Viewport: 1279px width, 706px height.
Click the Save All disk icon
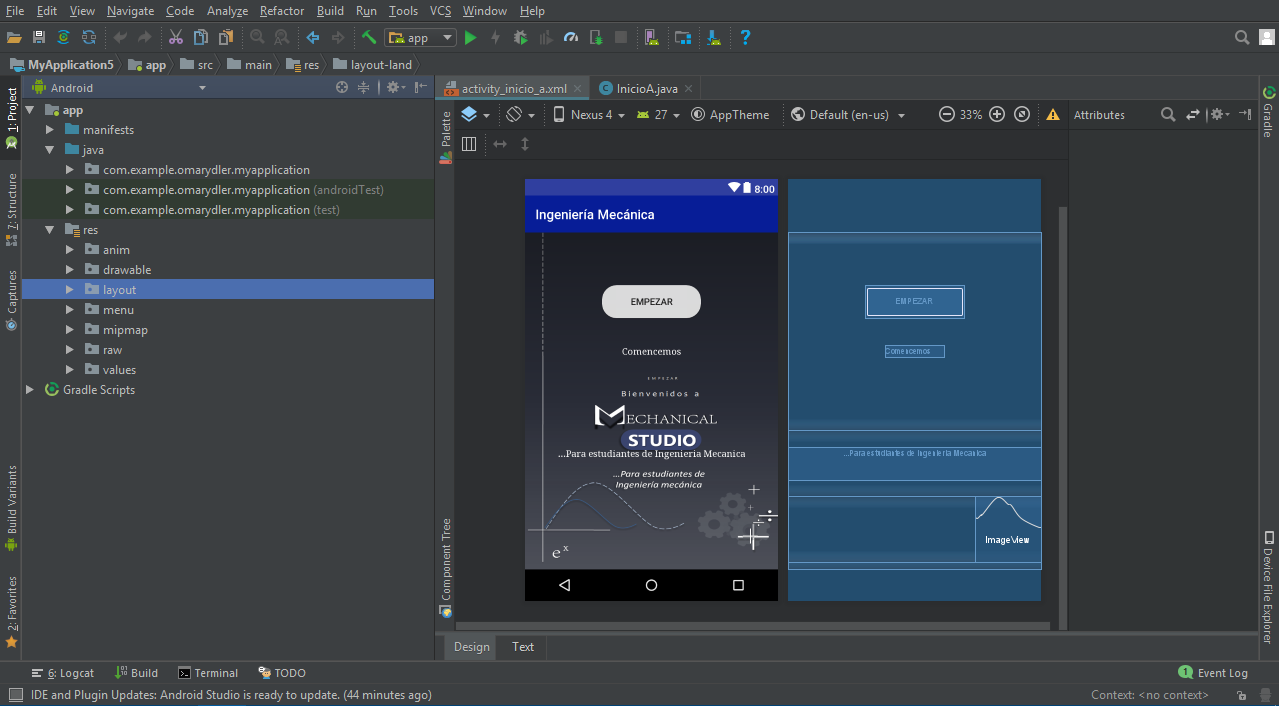(39, 38)
